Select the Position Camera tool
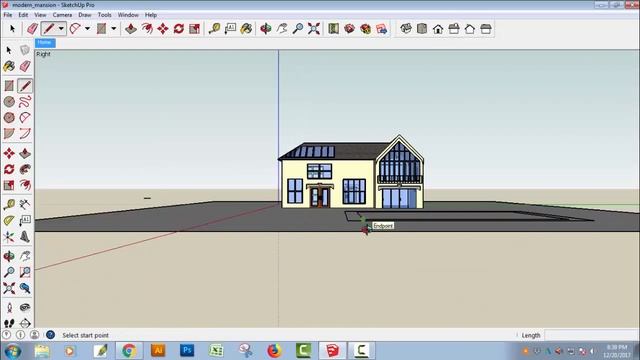Viewport: 640px width, 360px height. (x=9, y=308)
